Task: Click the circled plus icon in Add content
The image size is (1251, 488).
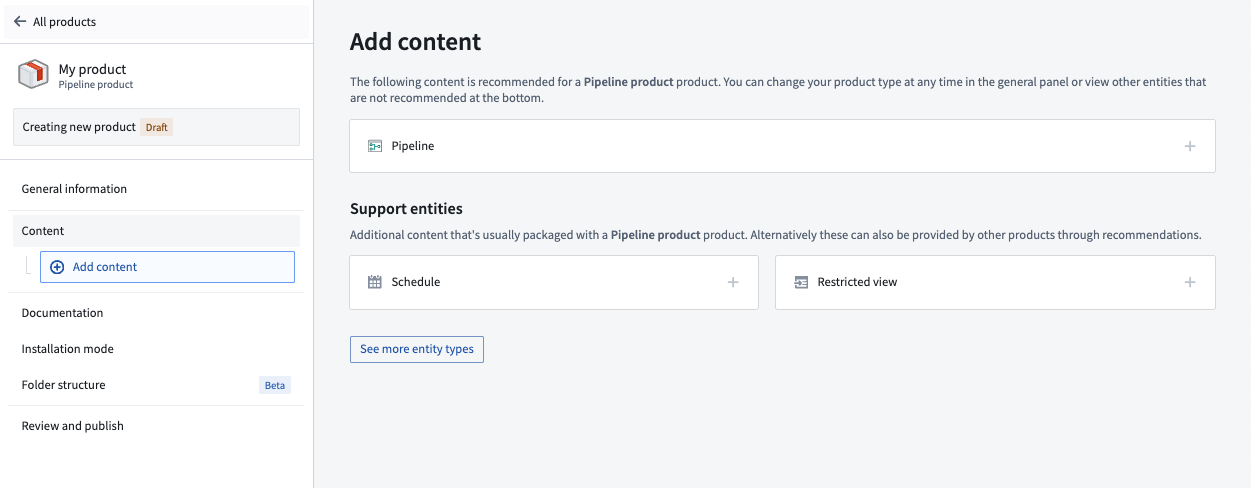Action: coord(57,267)
